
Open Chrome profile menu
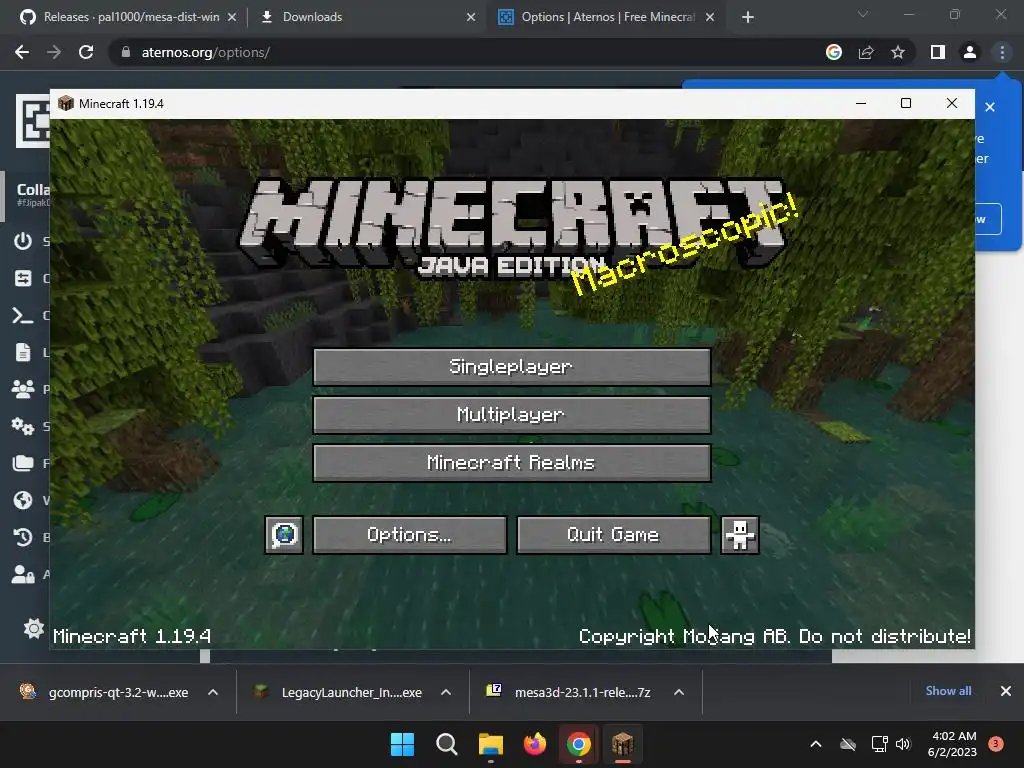[970, 52]
